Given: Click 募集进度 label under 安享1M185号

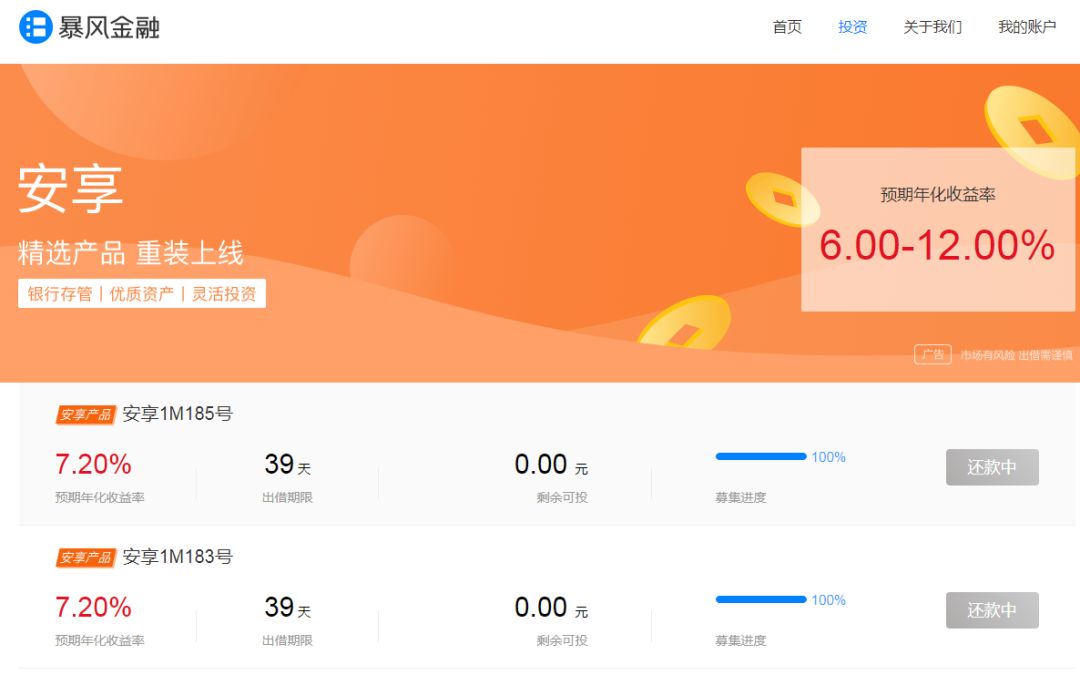Looking at the screenshot, I should (741, 497).
